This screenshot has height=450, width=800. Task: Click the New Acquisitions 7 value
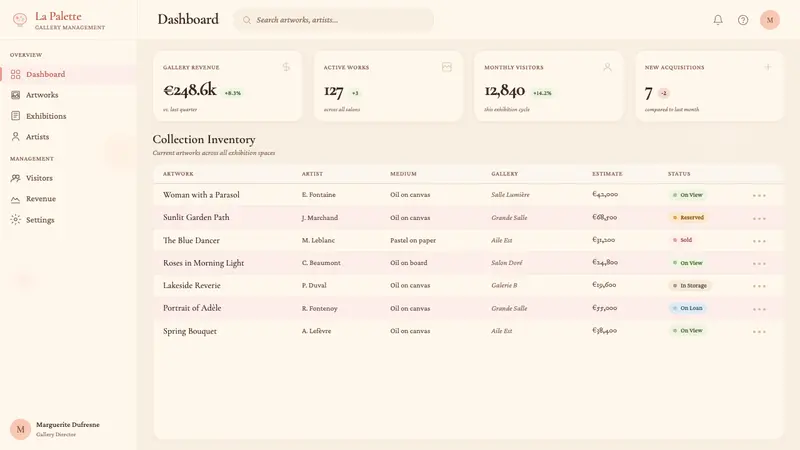tap(648, 93)
